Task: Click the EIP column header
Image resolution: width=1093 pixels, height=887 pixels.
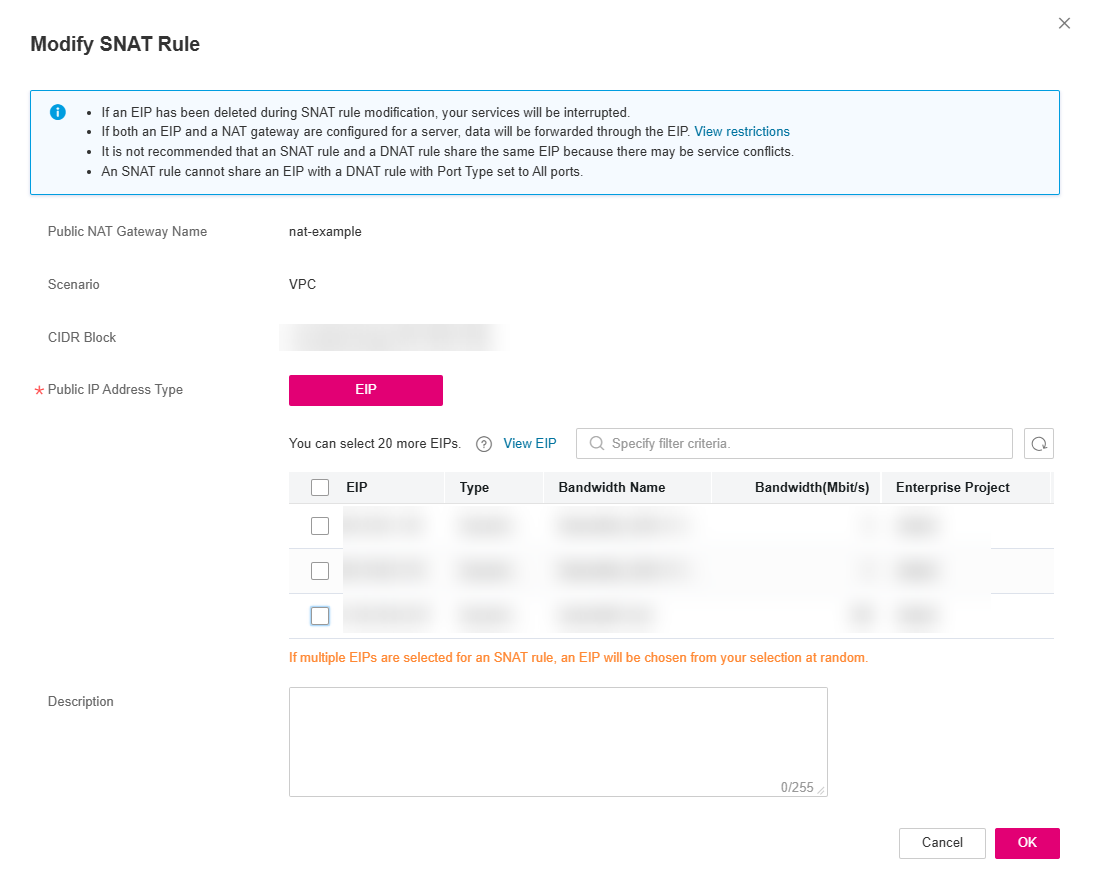Action: tap(357, 487)
